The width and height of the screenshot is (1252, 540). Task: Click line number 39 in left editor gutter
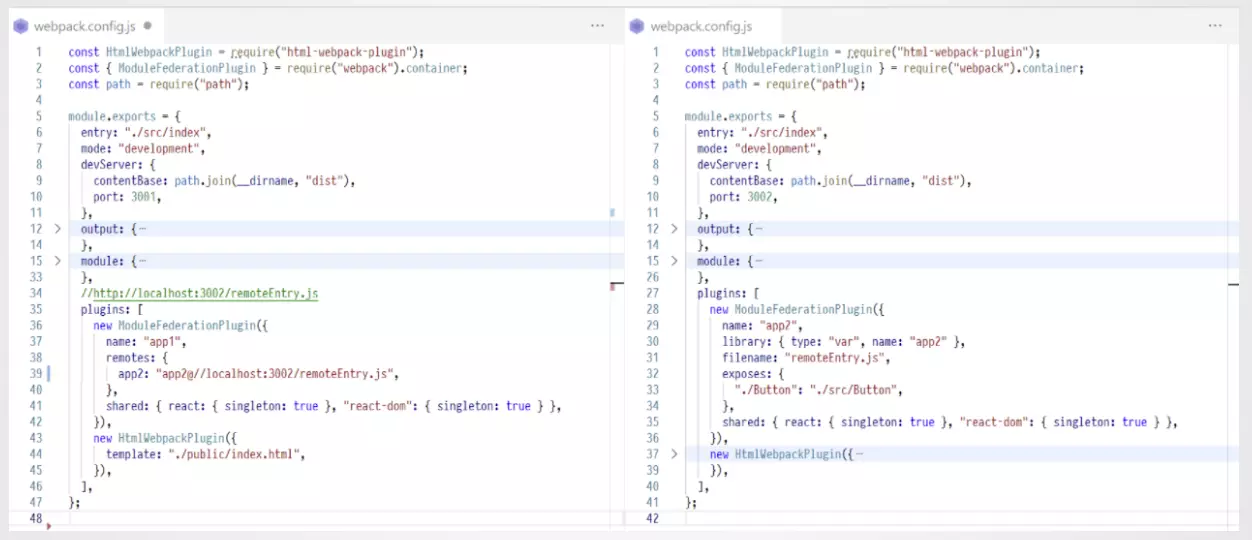(36, 374)
